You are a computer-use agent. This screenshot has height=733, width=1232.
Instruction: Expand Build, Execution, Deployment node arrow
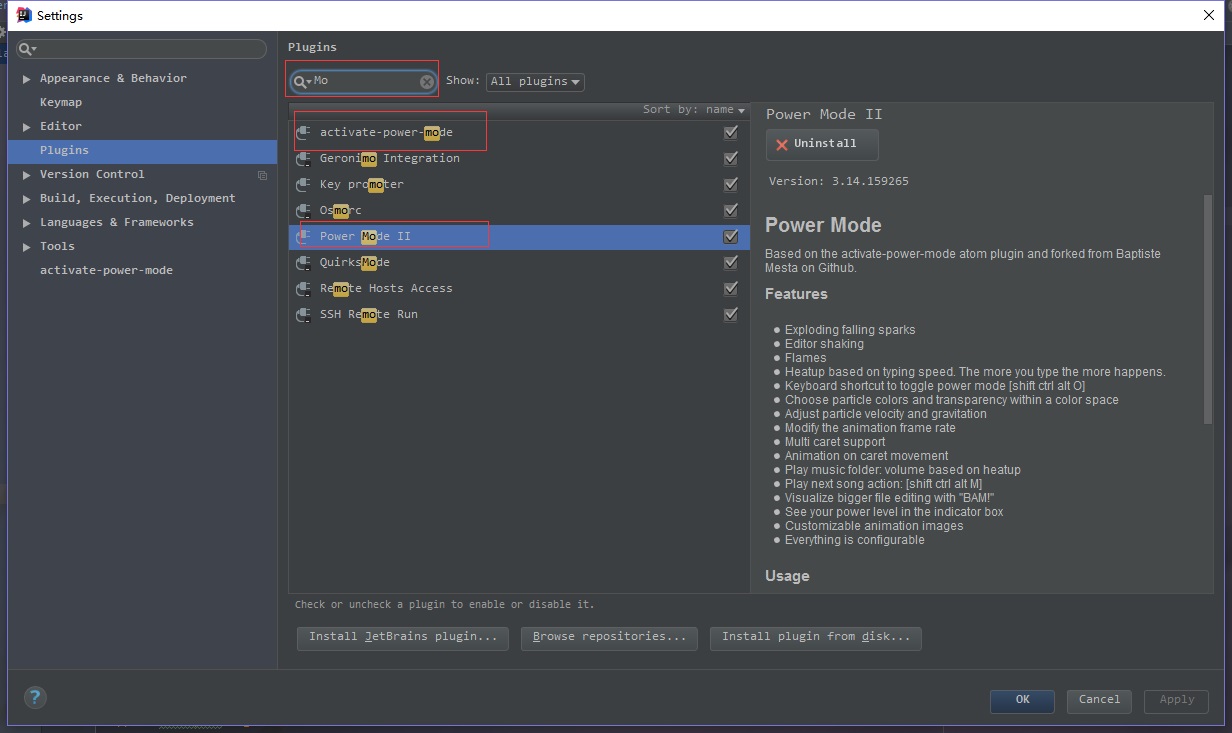pyautogui.click(x=27, y=198)
